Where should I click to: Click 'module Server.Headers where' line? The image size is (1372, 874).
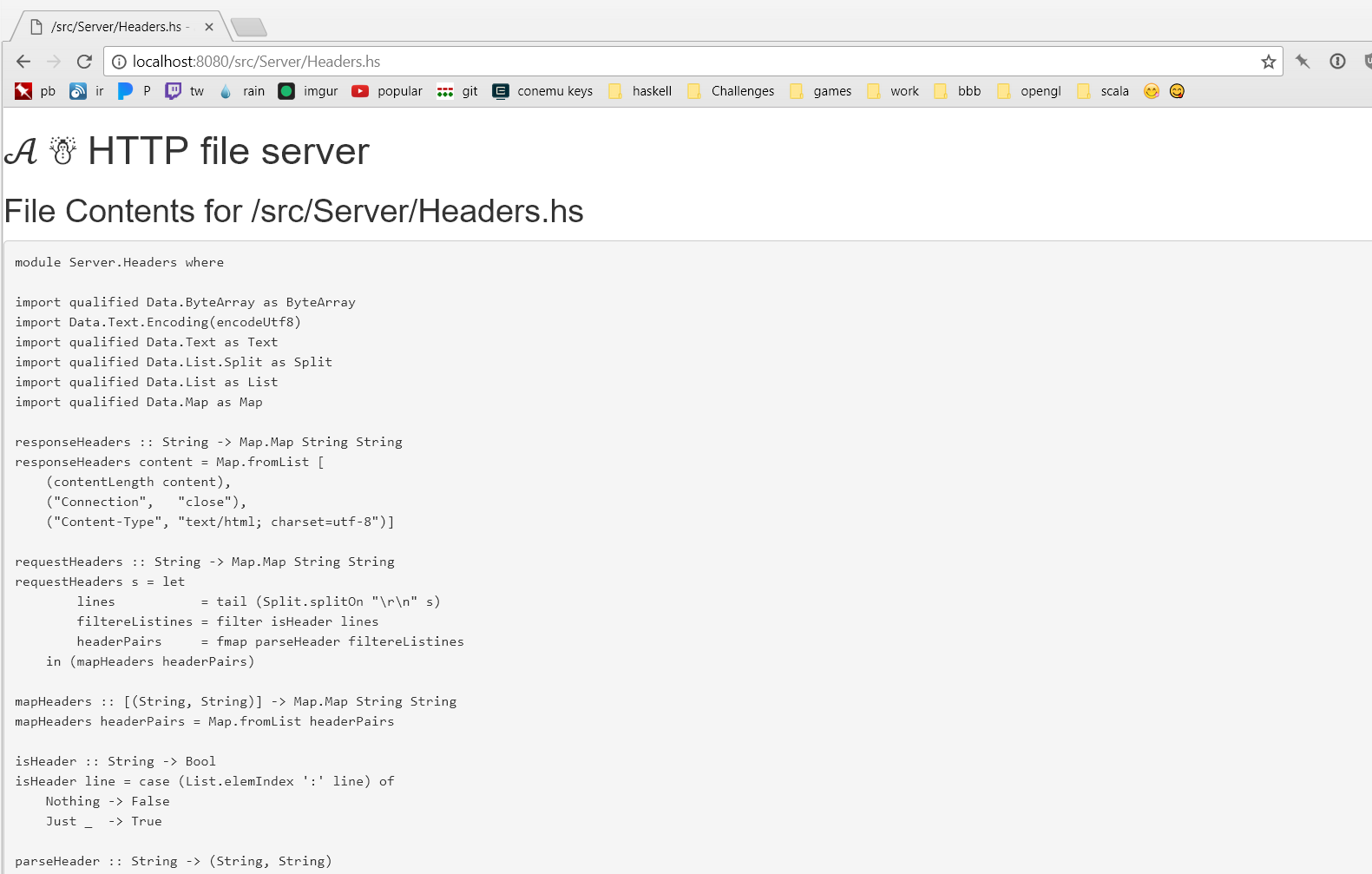click(x=120, y=262)
